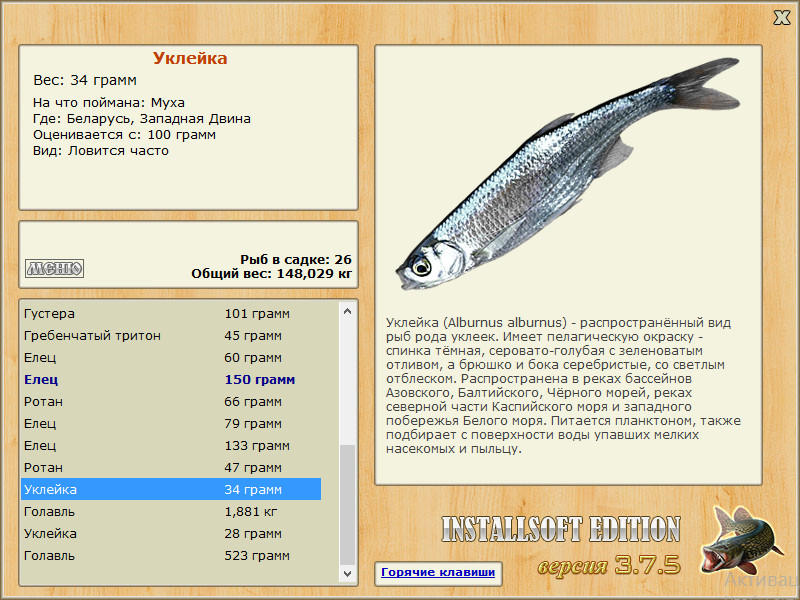
Task: Select the Густера 101 грамм row
Action: [171, 314]
